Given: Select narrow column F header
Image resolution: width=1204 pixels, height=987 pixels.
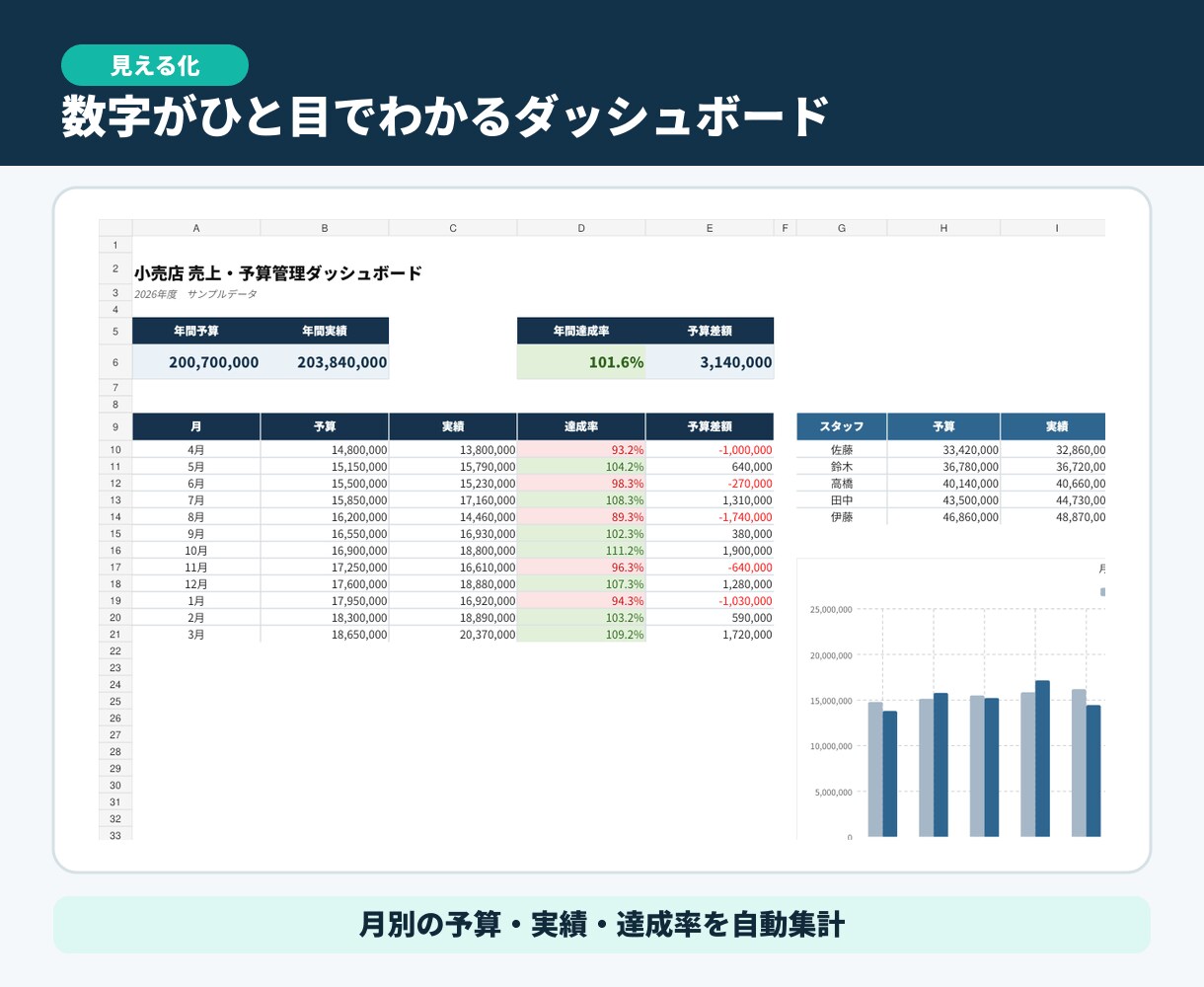Looking at the screenshot, I should click(x=786, y=228).
